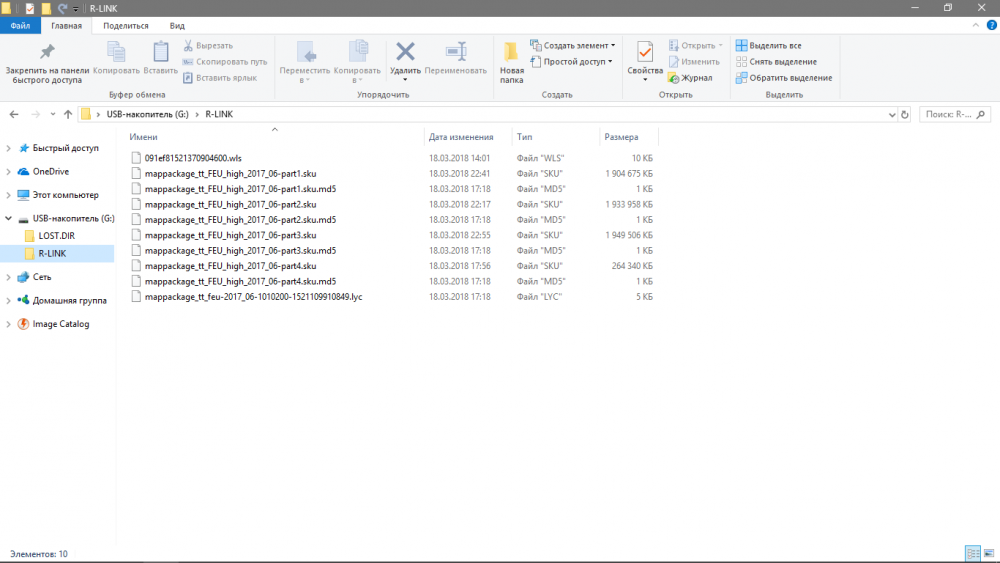Open address bar history dropdown
The width and height of the screenshot is (1000, 563).
pos(892,115)
